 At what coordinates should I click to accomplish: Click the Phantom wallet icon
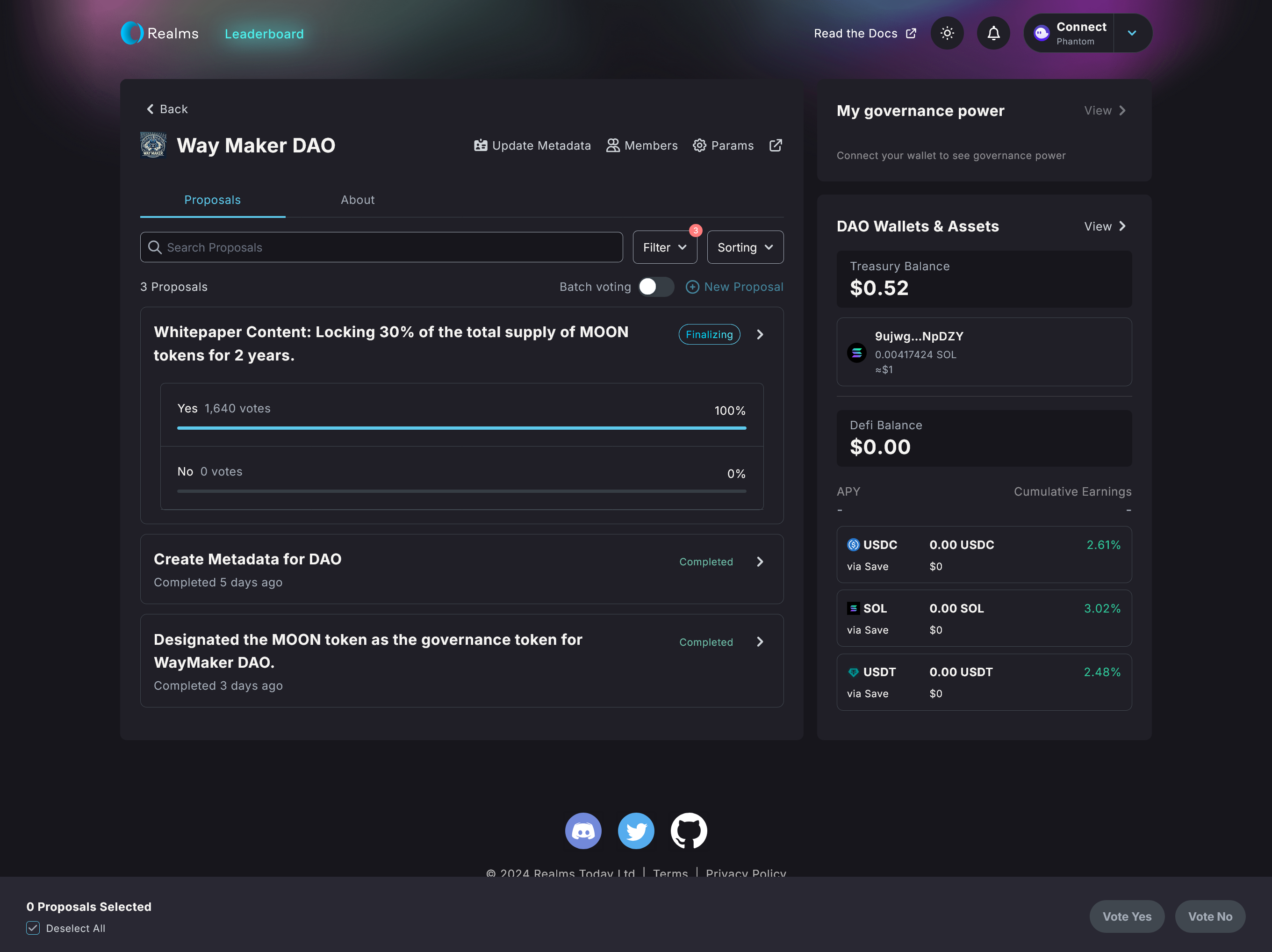pyautogui.click(x=1042, y=33)
